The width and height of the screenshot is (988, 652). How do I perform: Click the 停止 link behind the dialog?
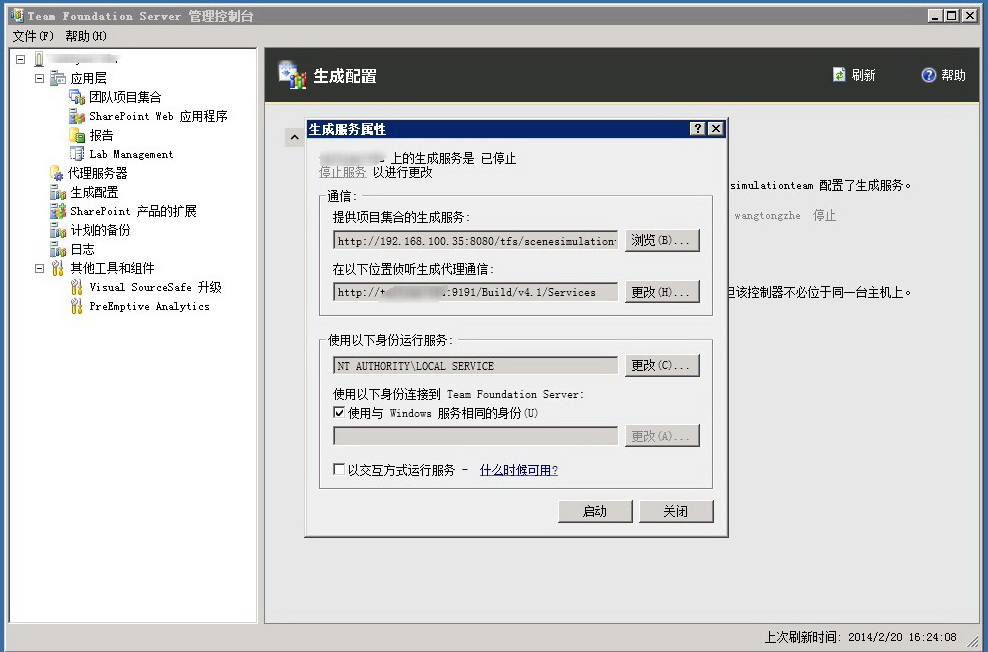click(824, 215)
